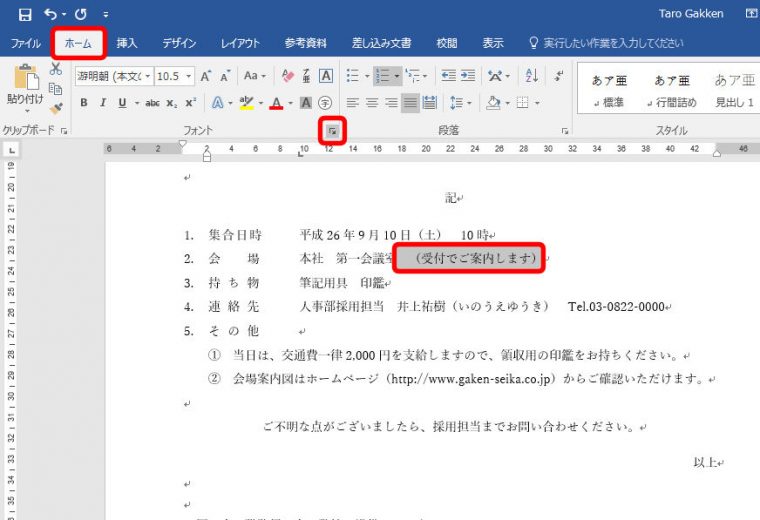The width and height of the screenshot is (760, 520).
Task: Copy selection with the copy icon
Action: (56, 89)
